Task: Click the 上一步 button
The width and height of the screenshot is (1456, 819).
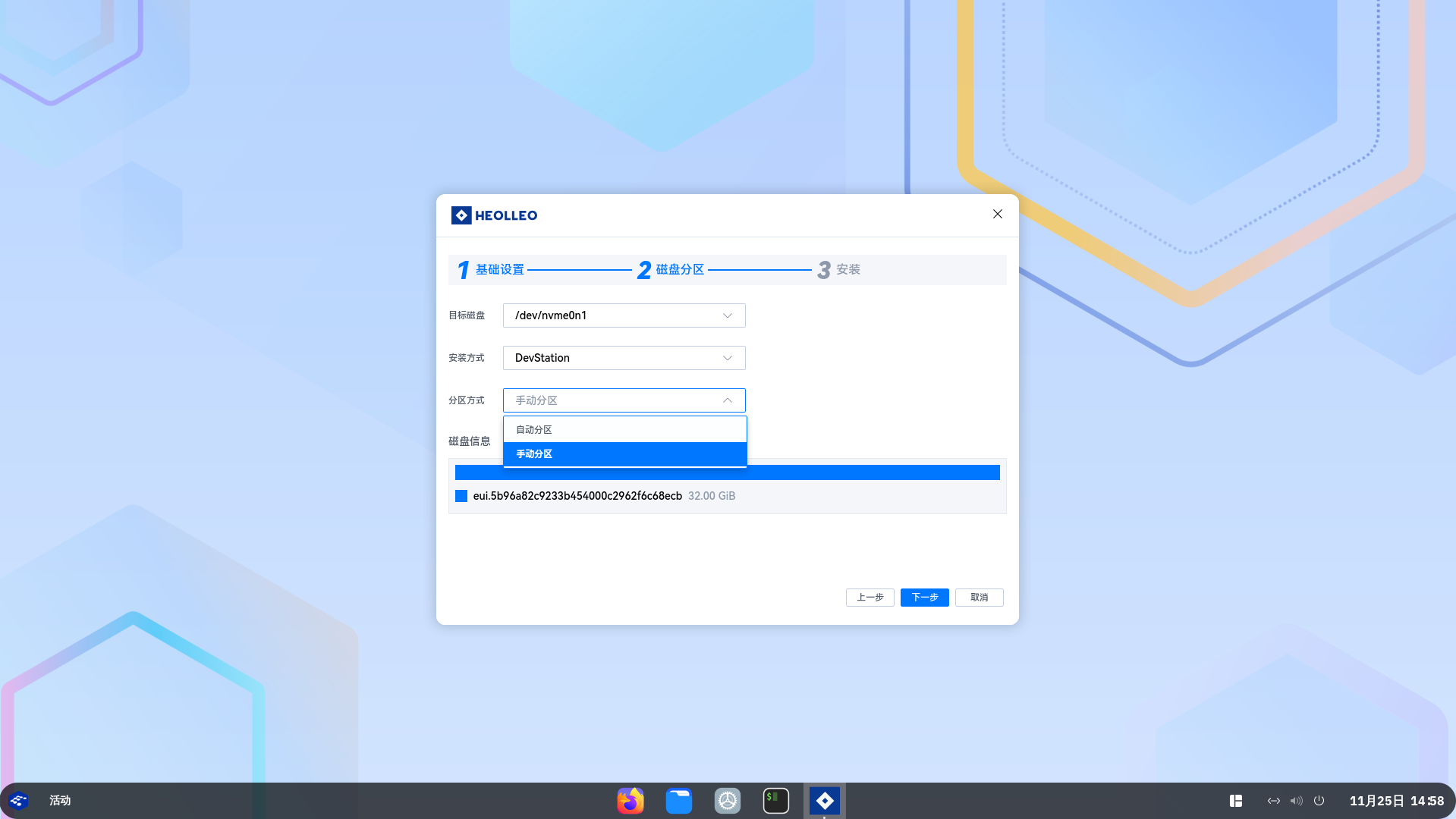Action: [x=870, y=598]
